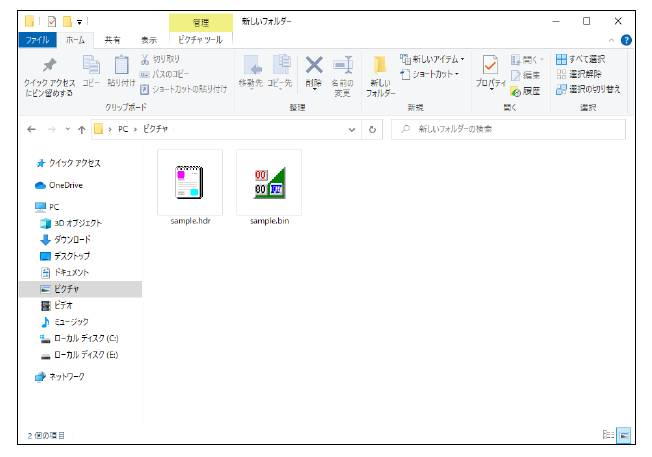Open Downloads folder in sidebar
Screen dimensions: 652x457
click(x=66, y=240)
